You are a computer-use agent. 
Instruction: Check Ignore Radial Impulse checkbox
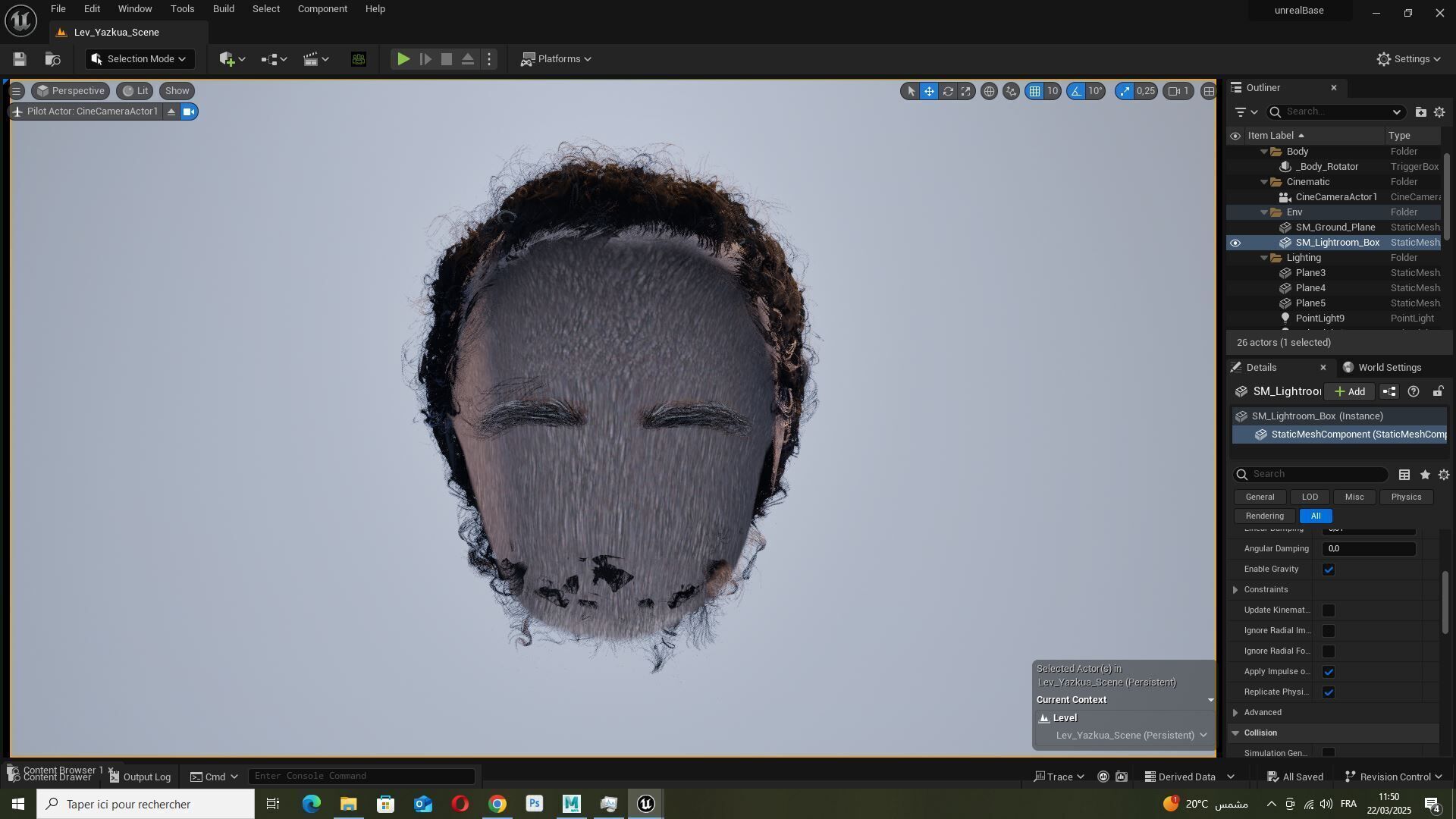click(1329, 631)
